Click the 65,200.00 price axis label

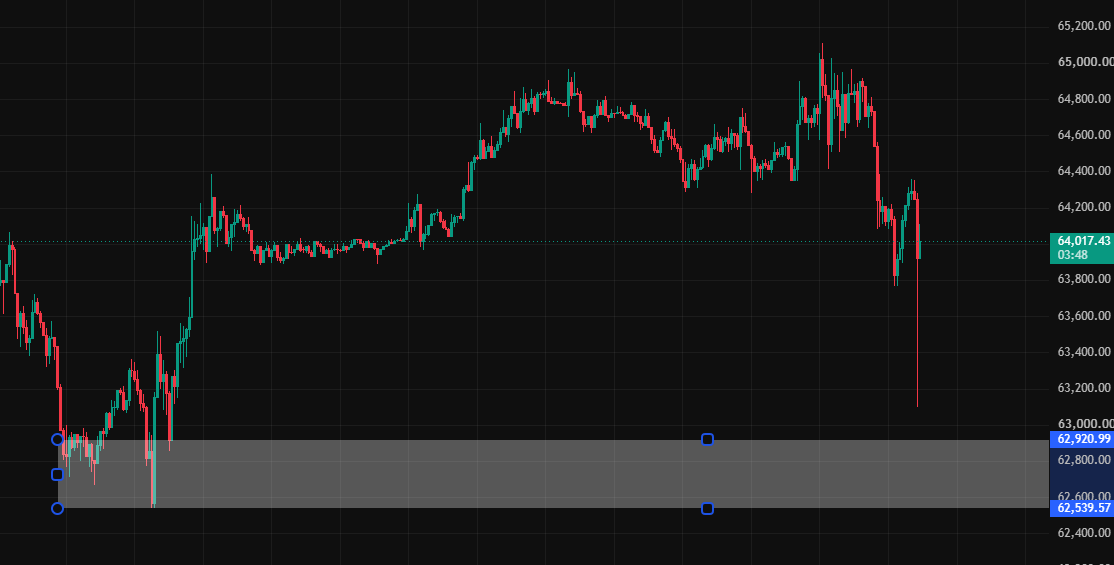(x=1083, y=26)
